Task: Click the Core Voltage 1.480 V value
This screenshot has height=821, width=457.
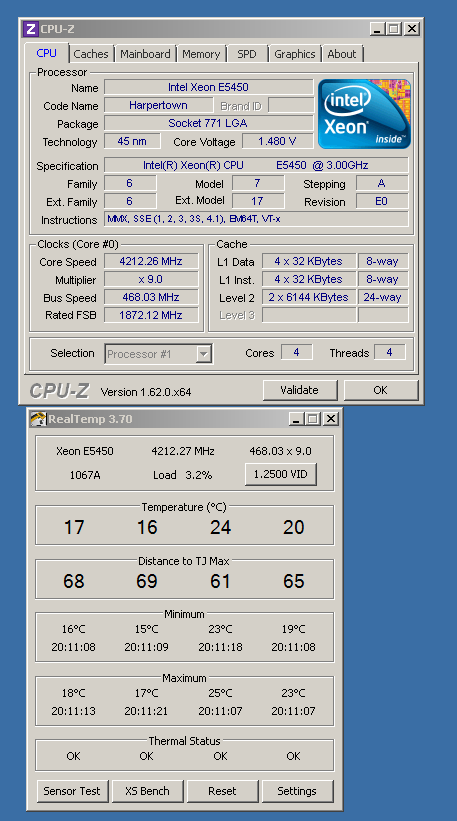Action: (277, 141)
